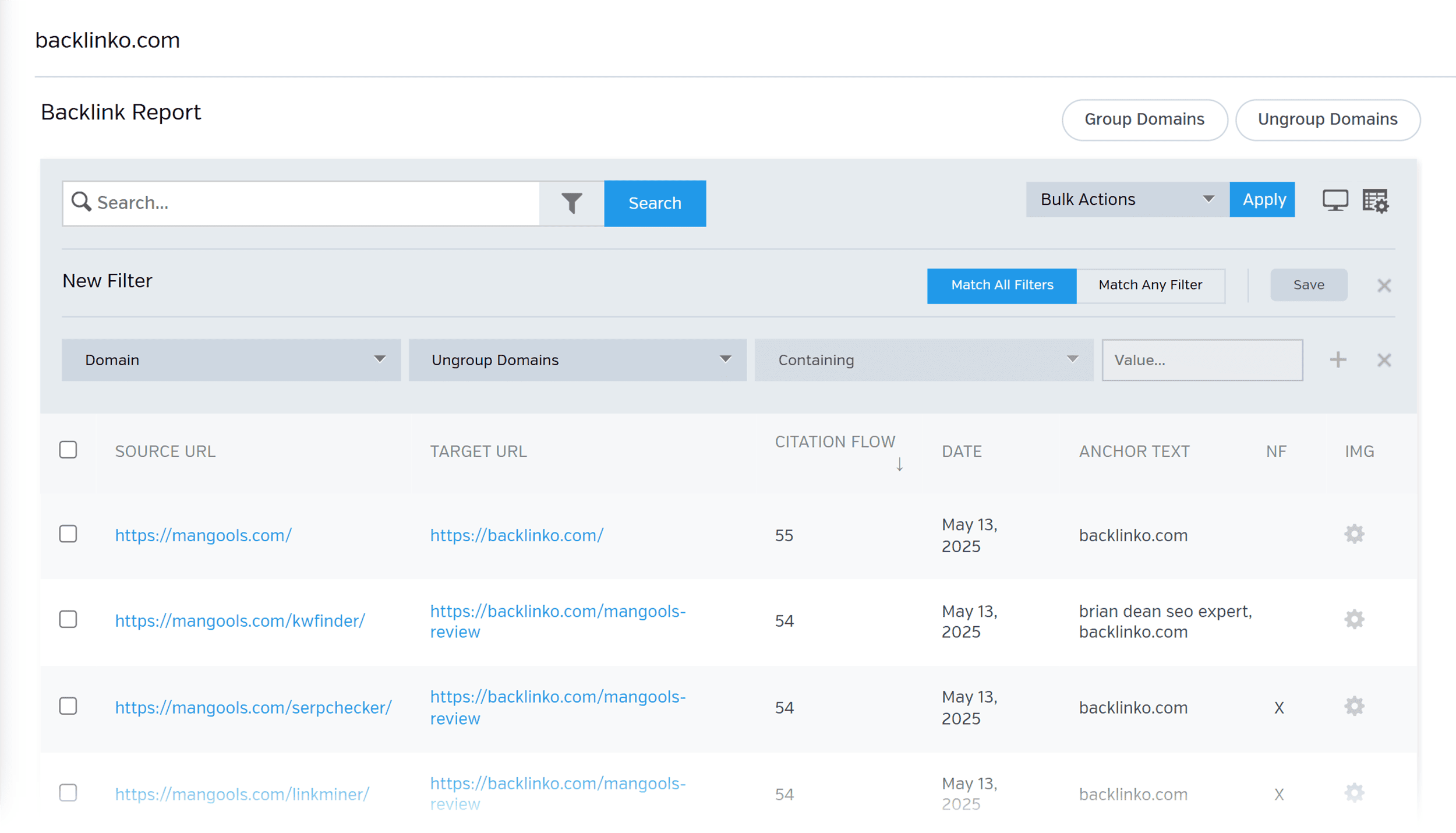This screenshot has width=1456, height=833.
Task: Click the funnel filter icon
Action: 571,203
